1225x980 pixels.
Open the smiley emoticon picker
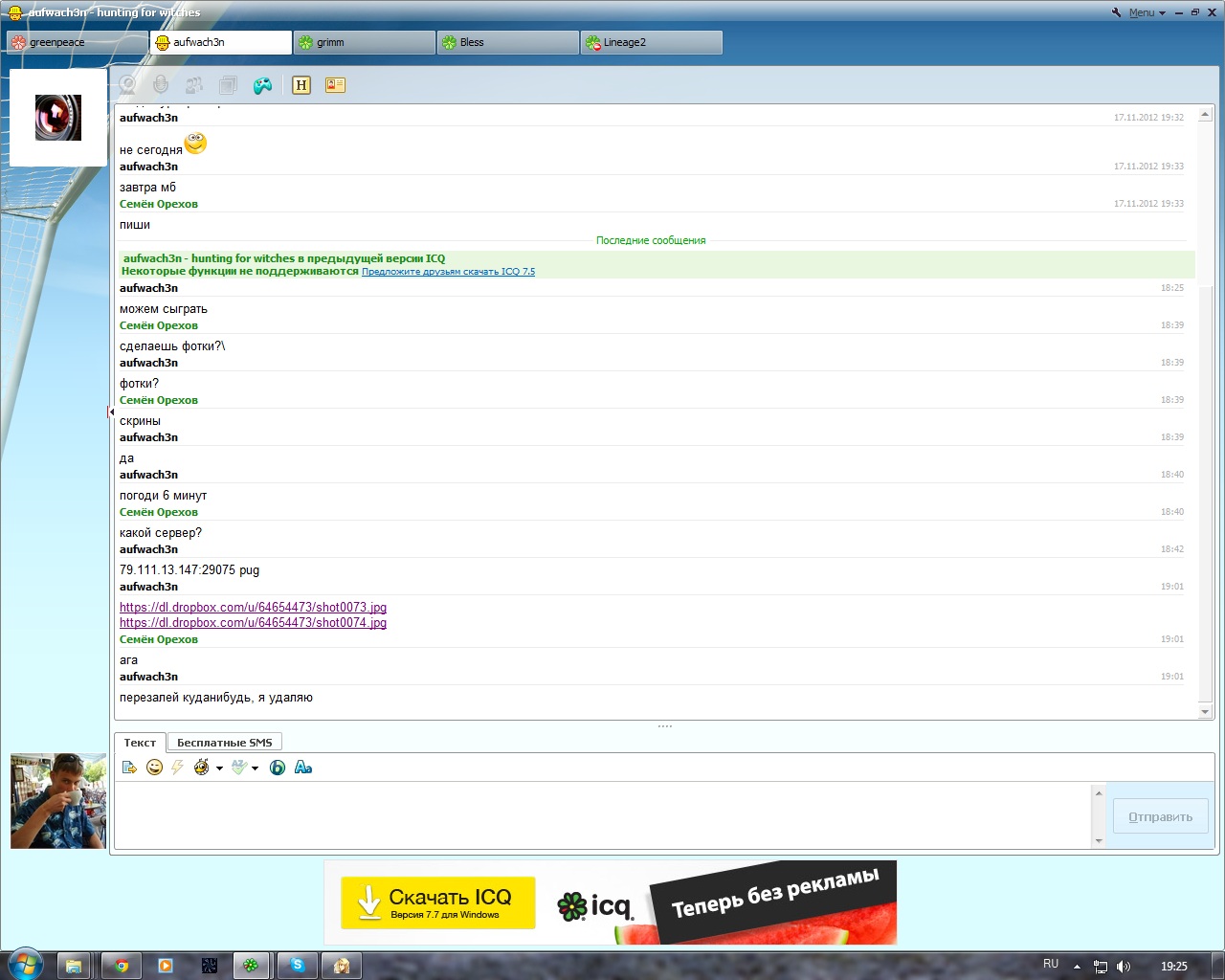pyautogui.click(x=154, y=768)
